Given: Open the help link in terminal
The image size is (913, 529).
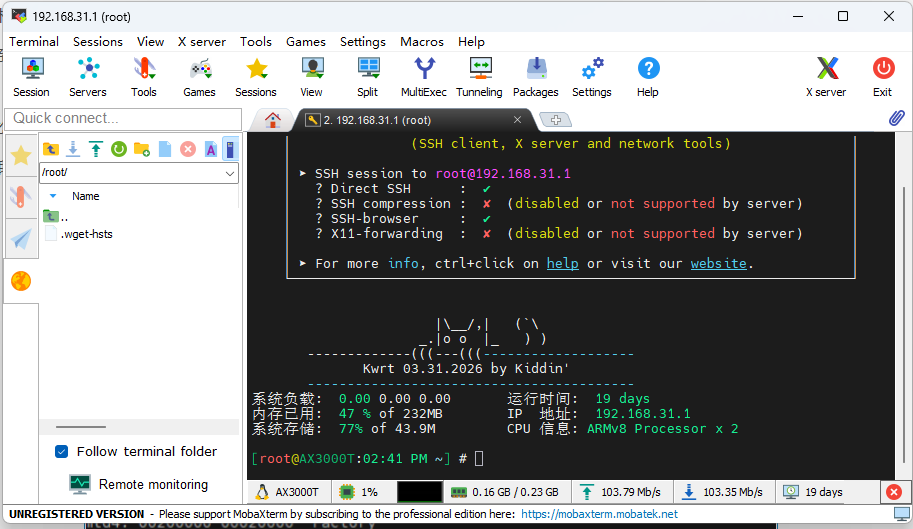Looking at the screenshot, I should pyautogui.click(x=562, y=264).
